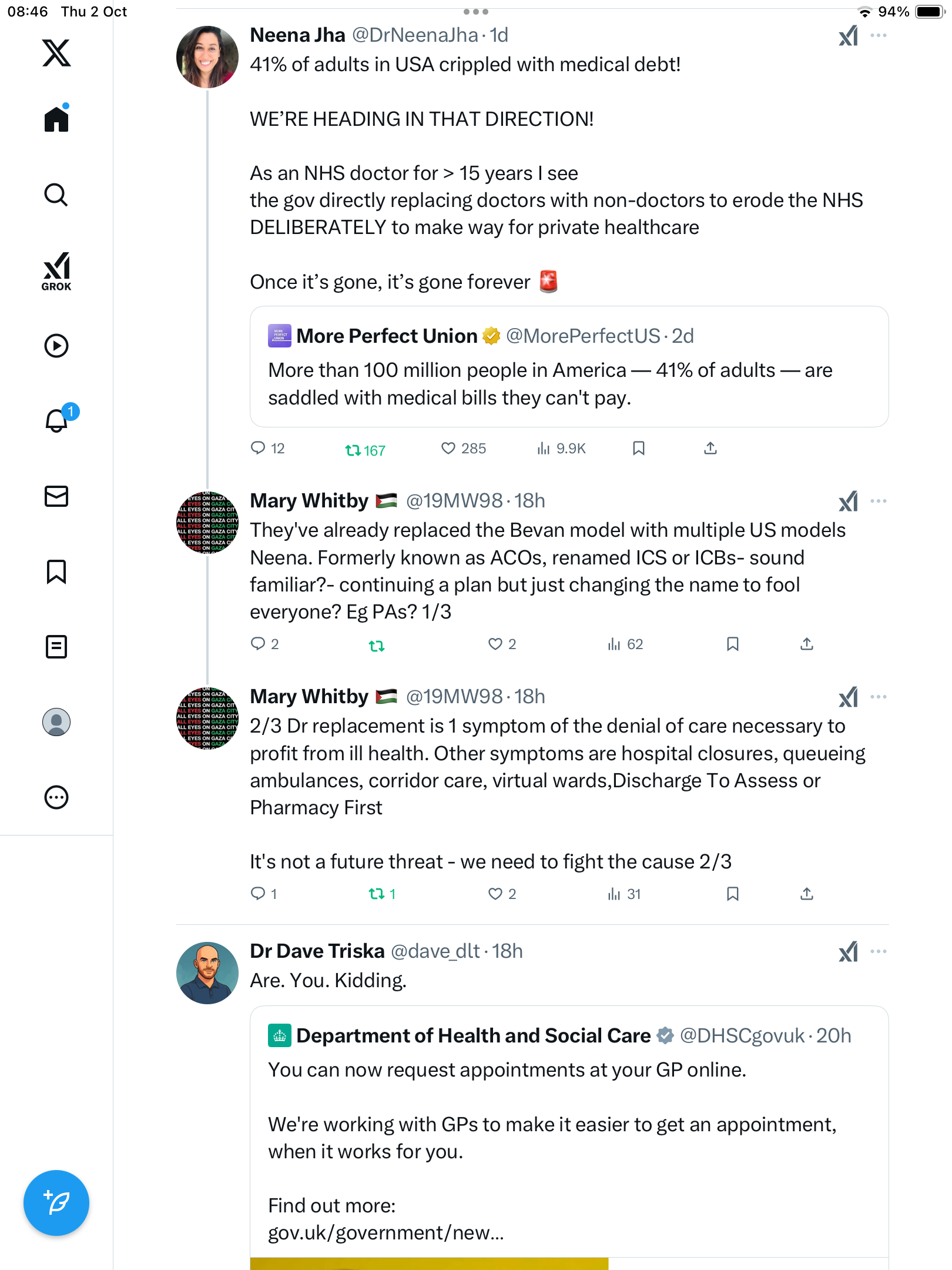The width and height of the screenshot is (952, 1270).
Task: Compose a new post
Action: pos(56,1202)
